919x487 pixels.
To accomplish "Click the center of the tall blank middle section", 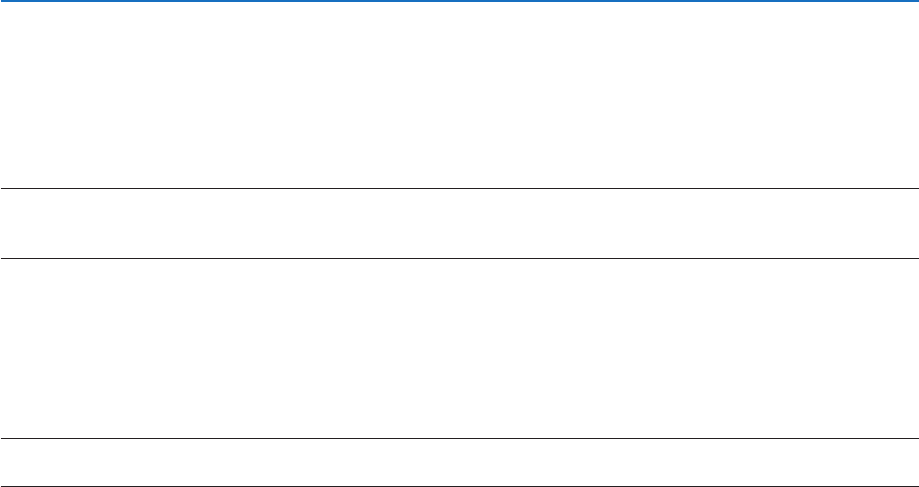I will [460, 348].
